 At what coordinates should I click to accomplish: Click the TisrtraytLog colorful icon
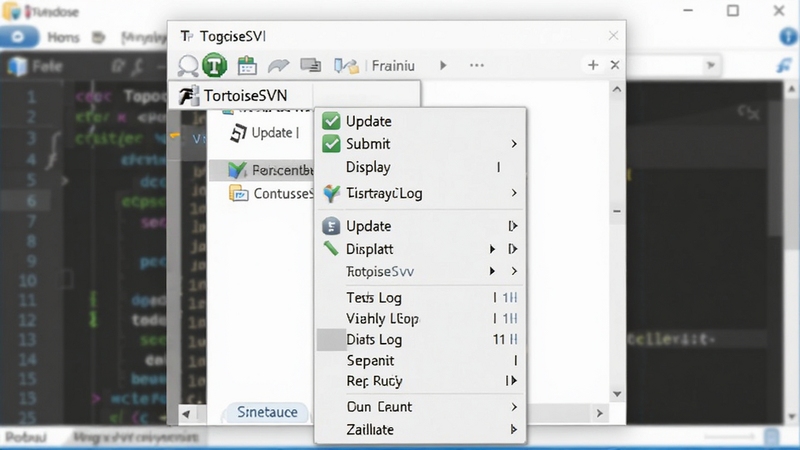pyautogui.click(x=332, y=193)
